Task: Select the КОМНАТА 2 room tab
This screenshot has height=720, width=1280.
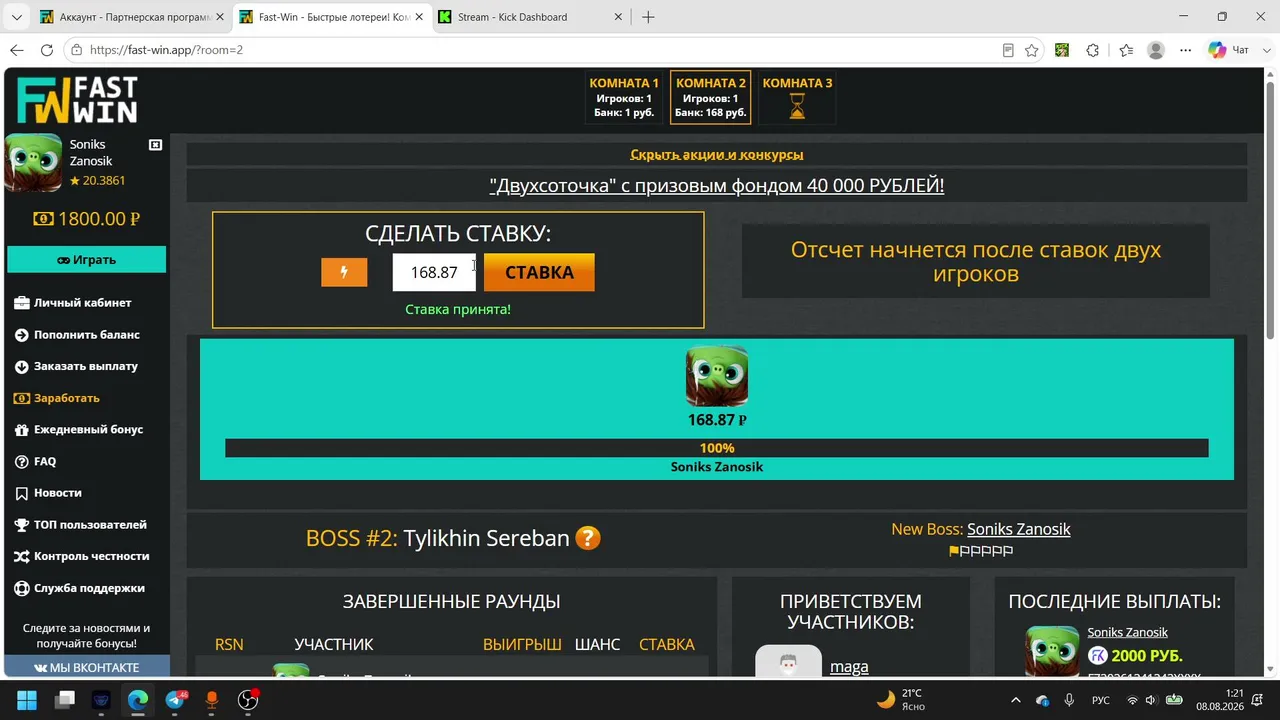Action: pyautogui.click(x=711, y=98)
